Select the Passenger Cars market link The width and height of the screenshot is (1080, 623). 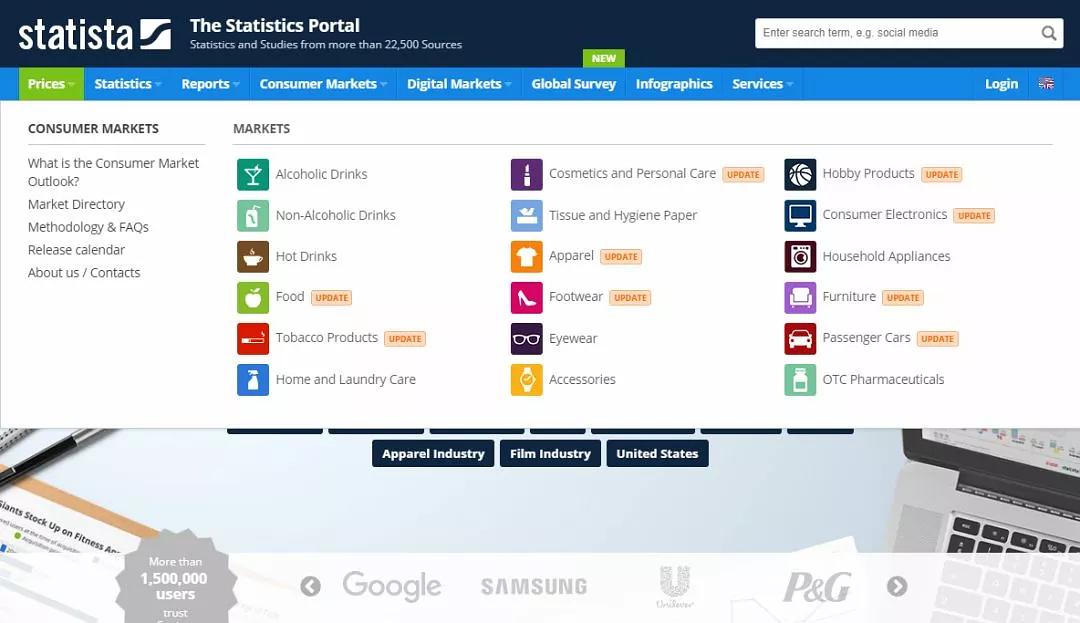point(866,338)
